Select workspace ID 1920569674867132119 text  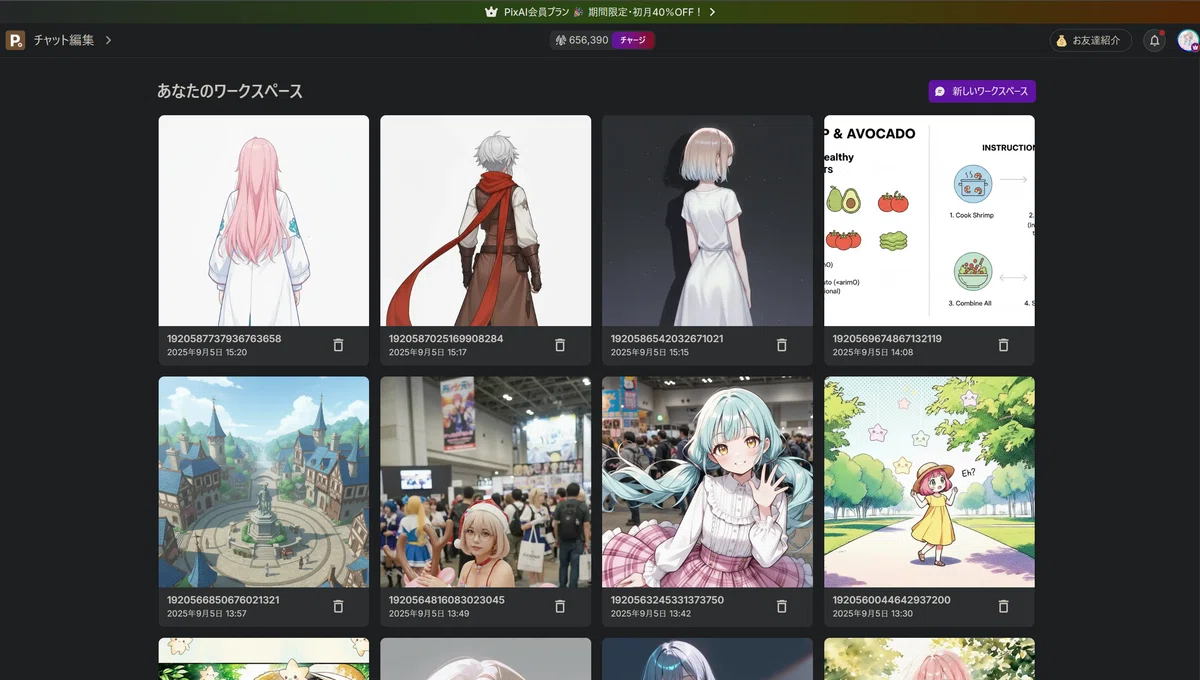[x=887, y=339]
